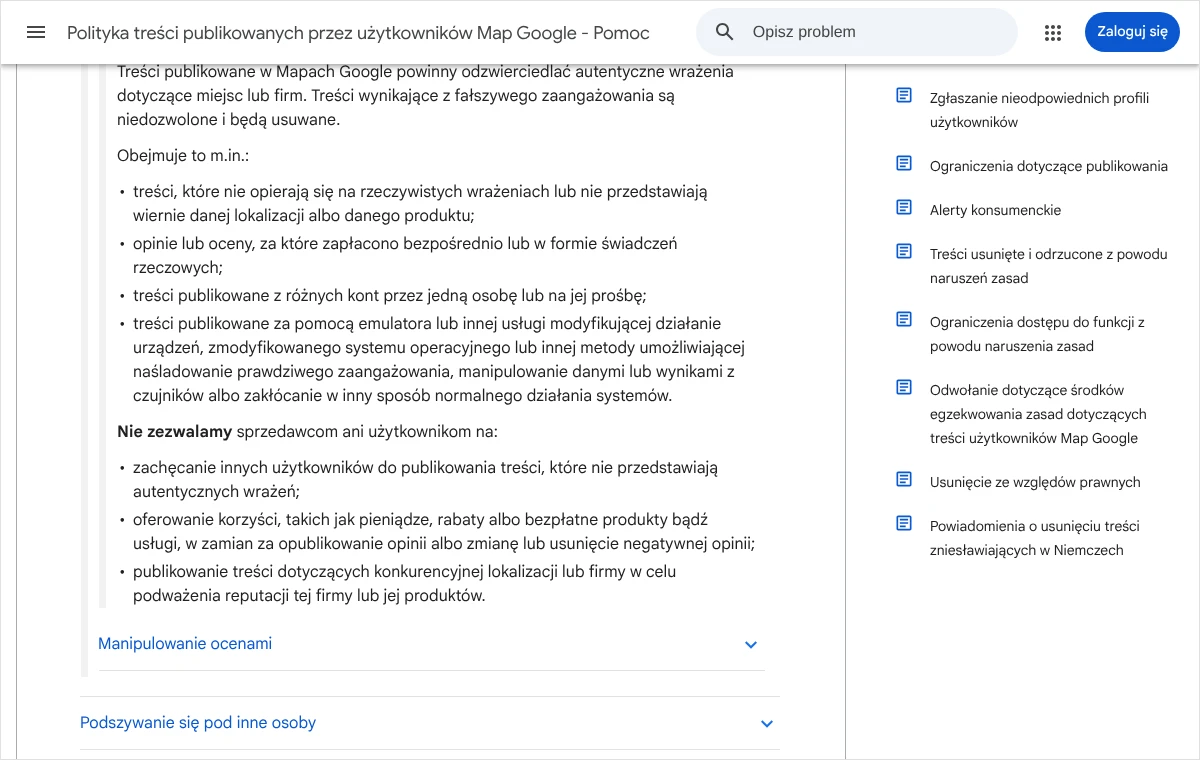1200x760 pixels.
Task: Click article icon beside Zgłaszanie nieodpowiednich profili
Action: tap(904, 95)
